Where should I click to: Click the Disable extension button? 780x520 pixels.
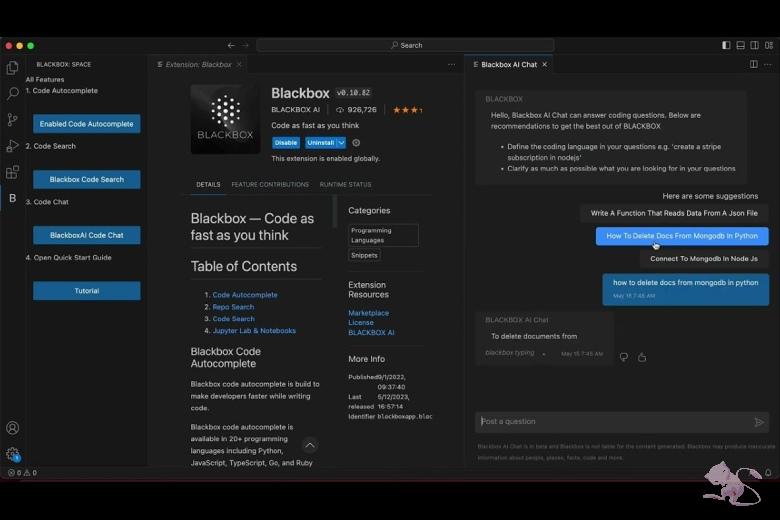click(286, 143)
